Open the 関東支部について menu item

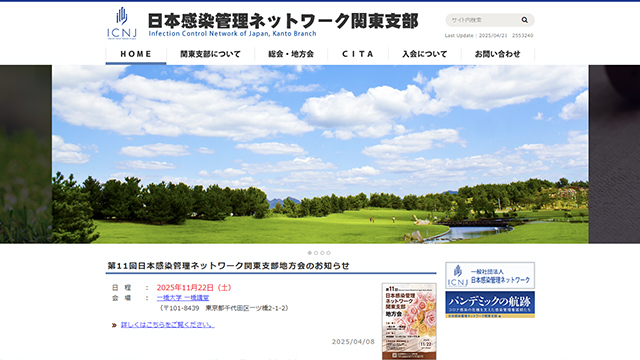click(x=210, y=54)
